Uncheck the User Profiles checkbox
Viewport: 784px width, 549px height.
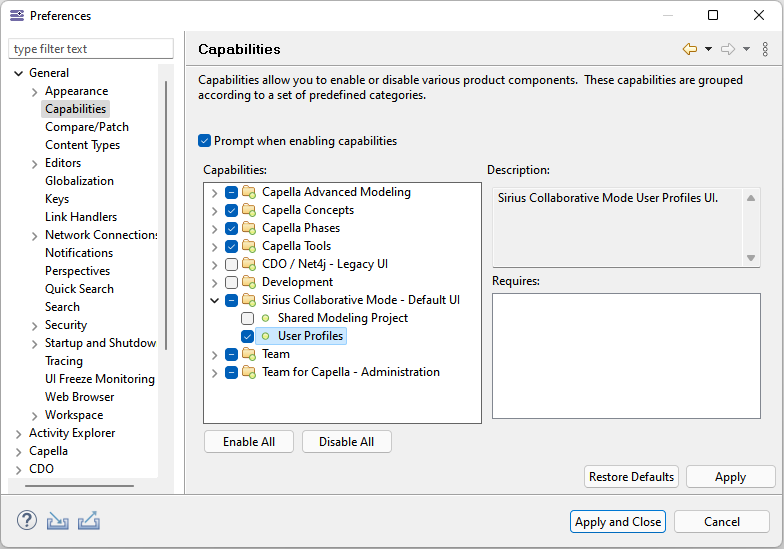point(247,336)
